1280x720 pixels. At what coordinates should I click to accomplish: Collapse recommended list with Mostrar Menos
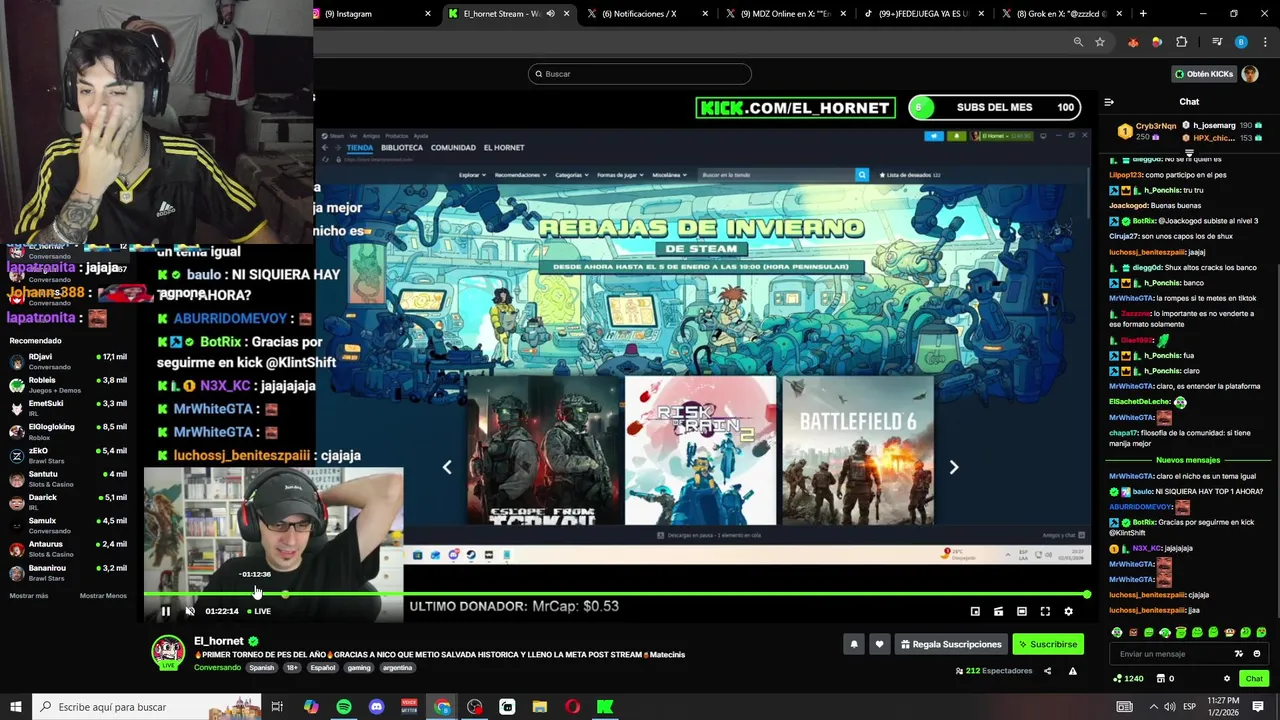coord(103,596)
